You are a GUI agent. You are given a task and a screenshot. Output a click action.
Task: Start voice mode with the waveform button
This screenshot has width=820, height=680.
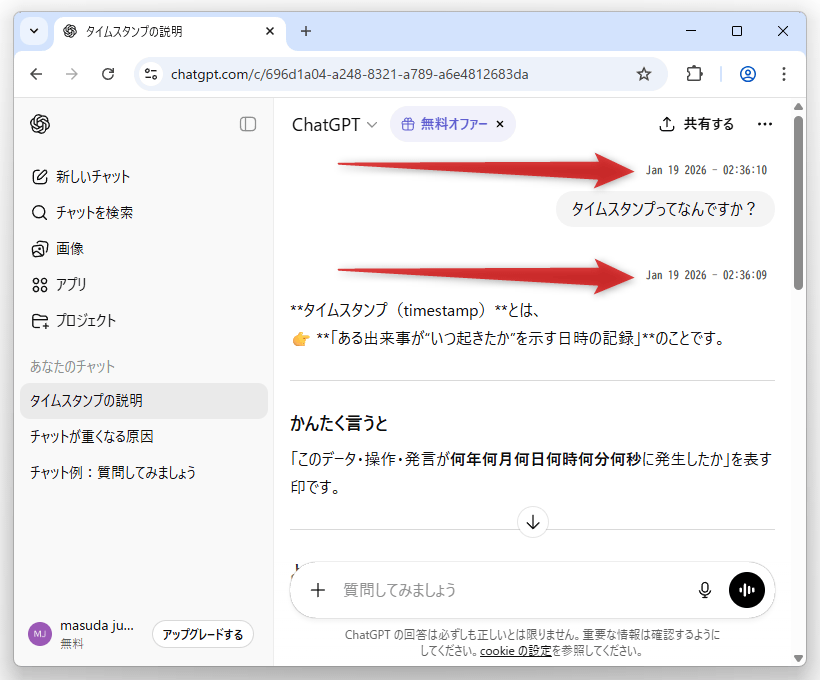pos(747,590)
